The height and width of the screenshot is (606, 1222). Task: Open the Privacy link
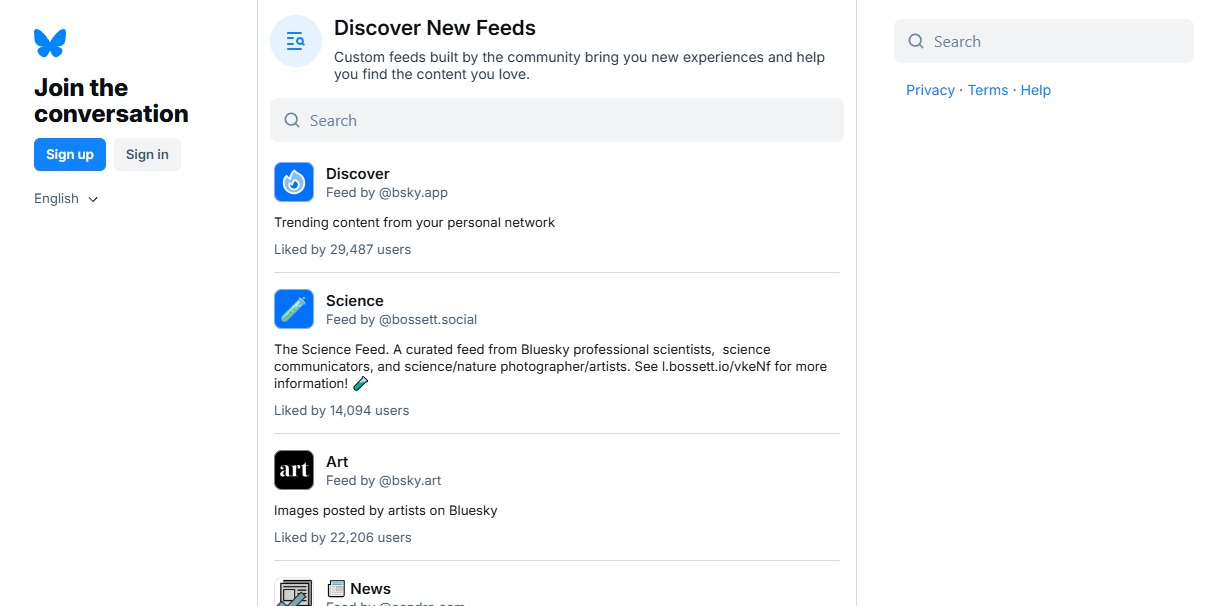pyautogui.click(x=930, y=90)
